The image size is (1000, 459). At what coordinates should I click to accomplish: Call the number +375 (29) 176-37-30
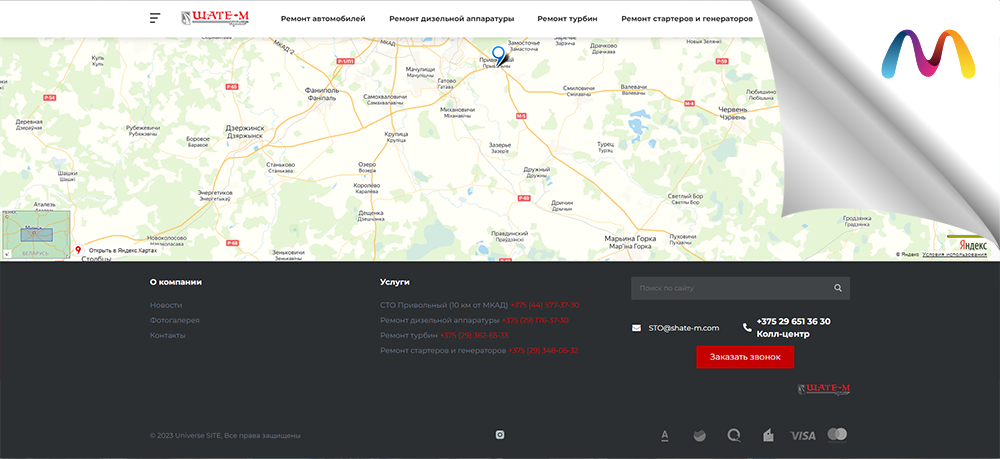535,320
